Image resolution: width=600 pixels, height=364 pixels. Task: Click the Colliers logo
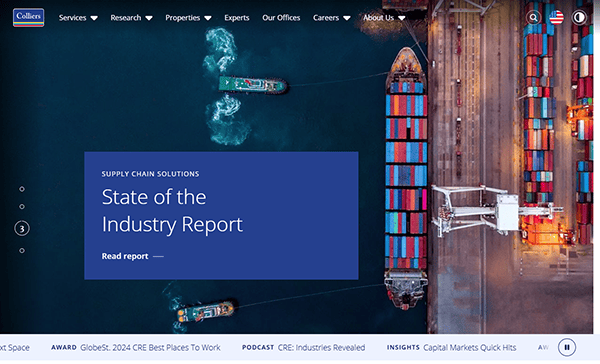pyautogui.click(x=28, y=18)
